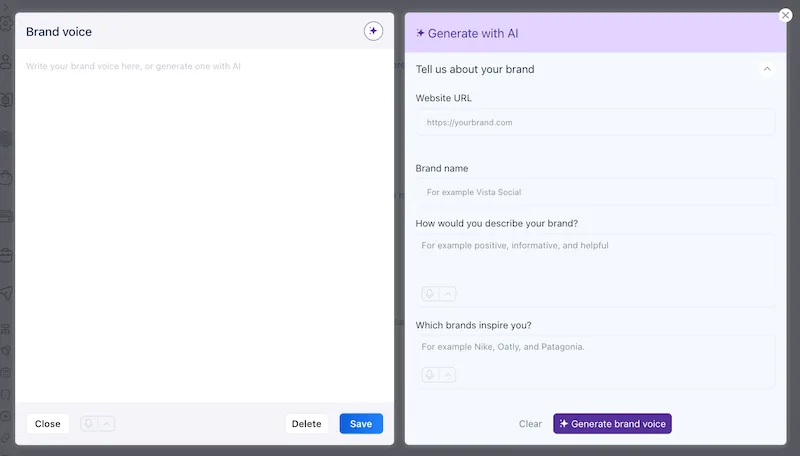
Task: Click the Close button in Brand voice panel
Action: (47, 424)
